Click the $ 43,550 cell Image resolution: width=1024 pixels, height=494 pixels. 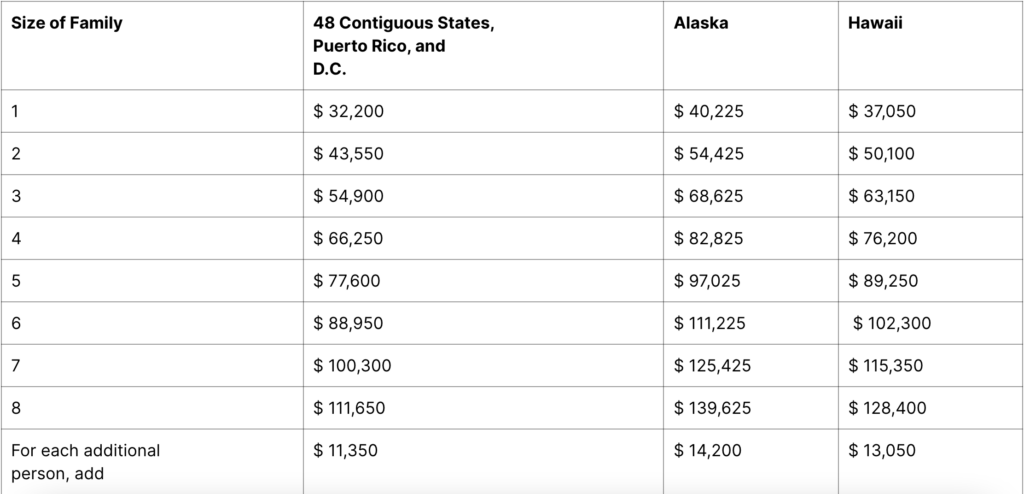348,154
